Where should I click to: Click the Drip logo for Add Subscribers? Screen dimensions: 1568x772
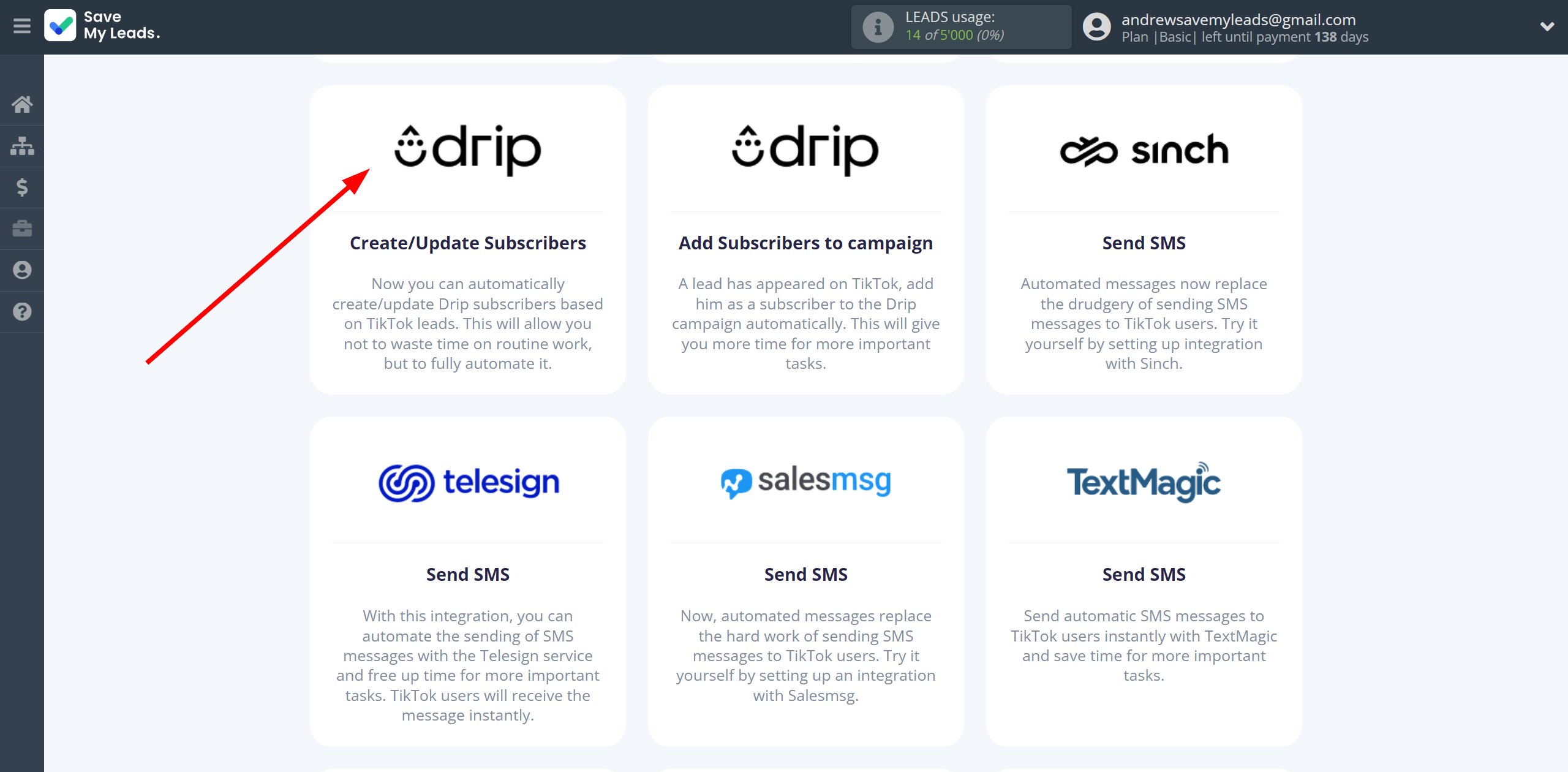tap(805, 149)
